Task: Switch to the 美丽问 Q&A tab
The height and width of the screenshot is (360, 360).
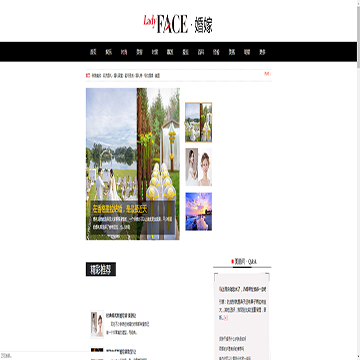Action: click(244, 262)
